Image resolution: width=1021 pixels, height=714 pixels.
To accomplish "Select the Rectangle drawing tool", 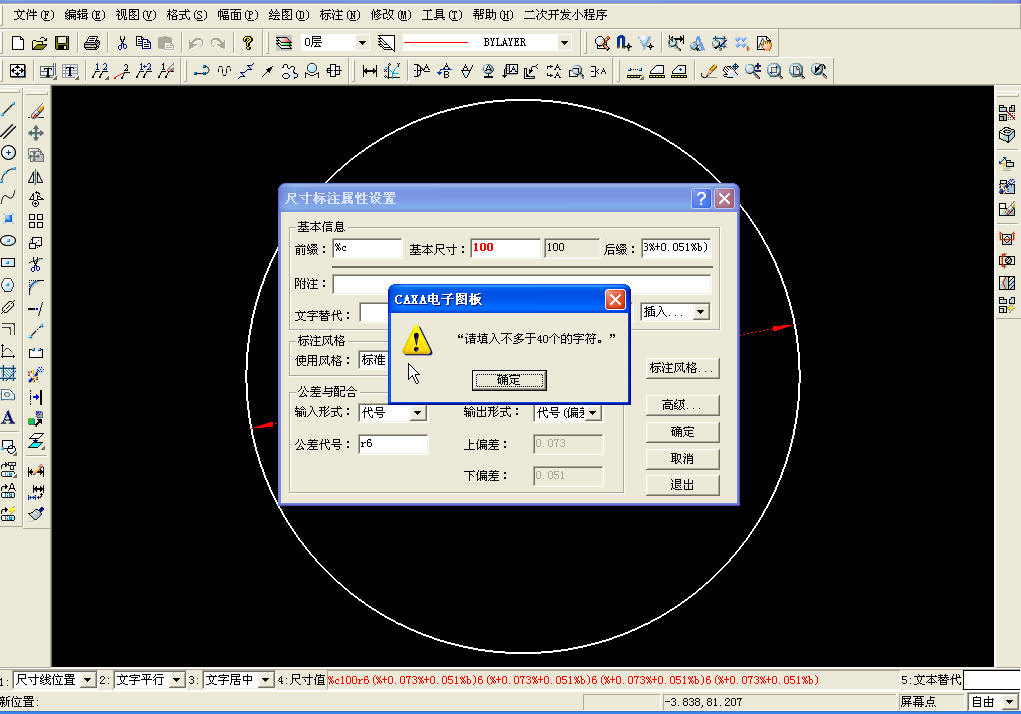I will [8, 263].
